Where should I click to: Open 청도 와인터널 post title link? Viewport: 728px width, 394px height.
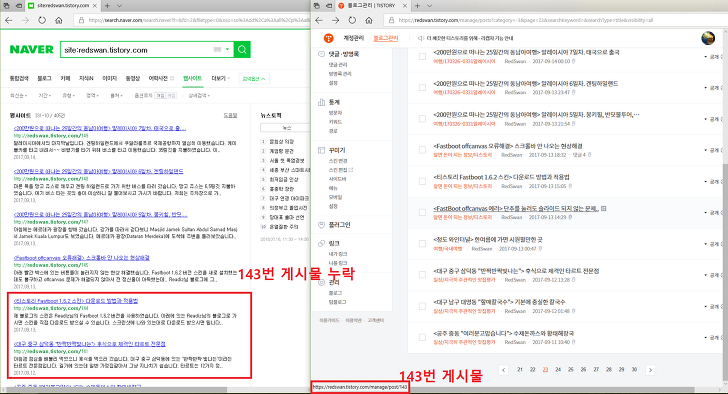coord(488,240)
